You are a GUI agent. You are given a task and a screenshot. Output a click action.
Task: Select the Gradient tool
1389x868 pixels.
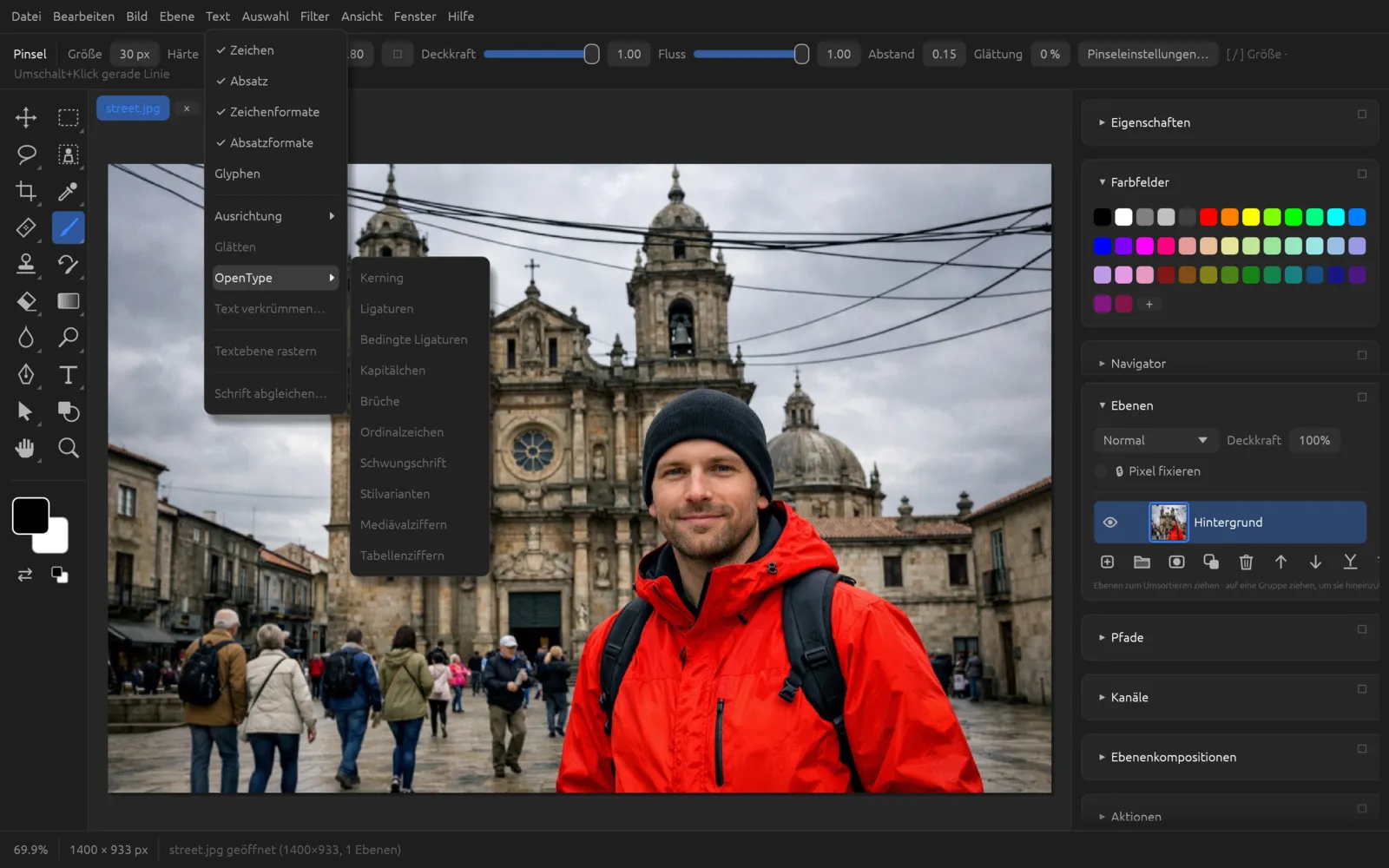(x=68, y=301)
